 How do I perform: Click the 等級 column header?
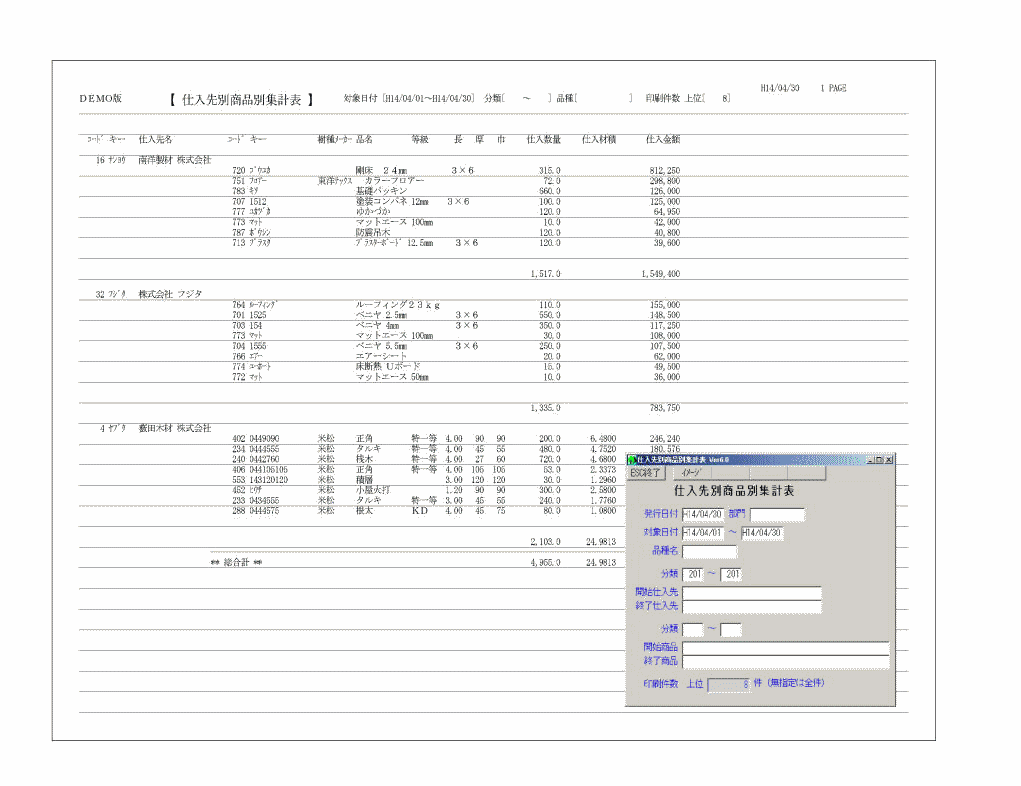click(420, 139)
